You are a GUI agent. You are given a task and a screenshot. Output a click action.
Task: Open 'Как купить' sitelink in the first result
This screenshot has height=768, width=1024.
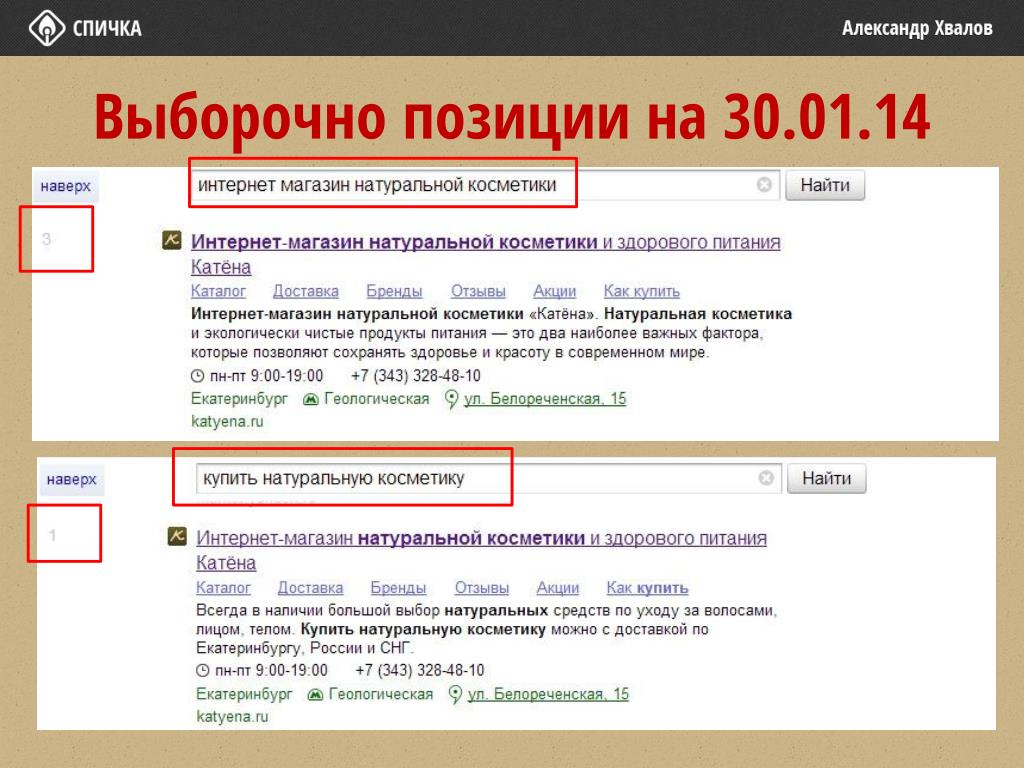641,291
